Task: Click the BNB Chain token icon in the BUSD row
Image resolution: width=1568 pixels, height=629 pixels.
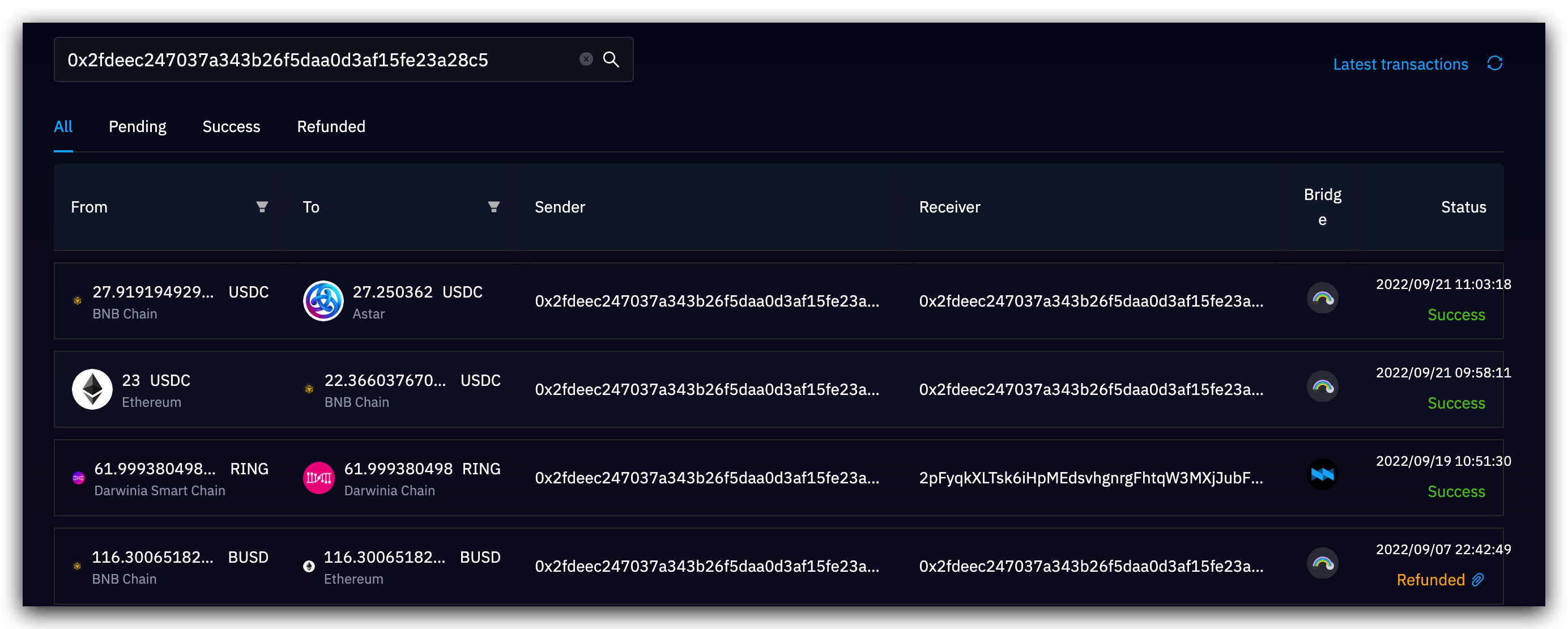Action: [x=77, y=565]
